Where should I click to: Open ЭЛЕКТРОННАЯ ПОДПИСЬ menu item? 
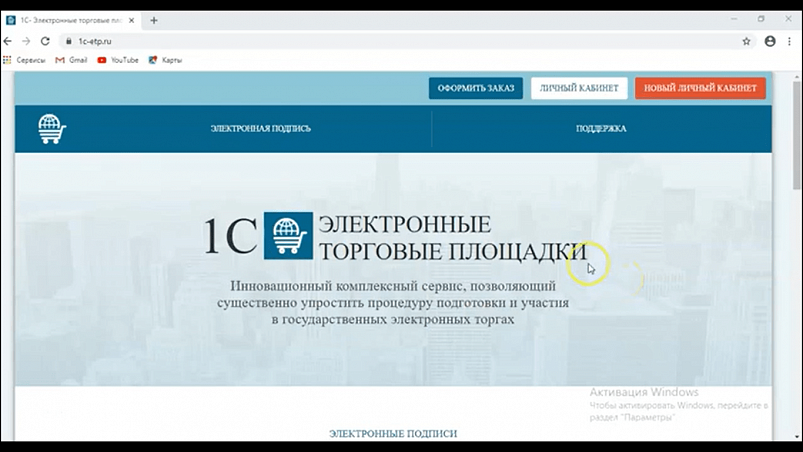tap(261, 128)
